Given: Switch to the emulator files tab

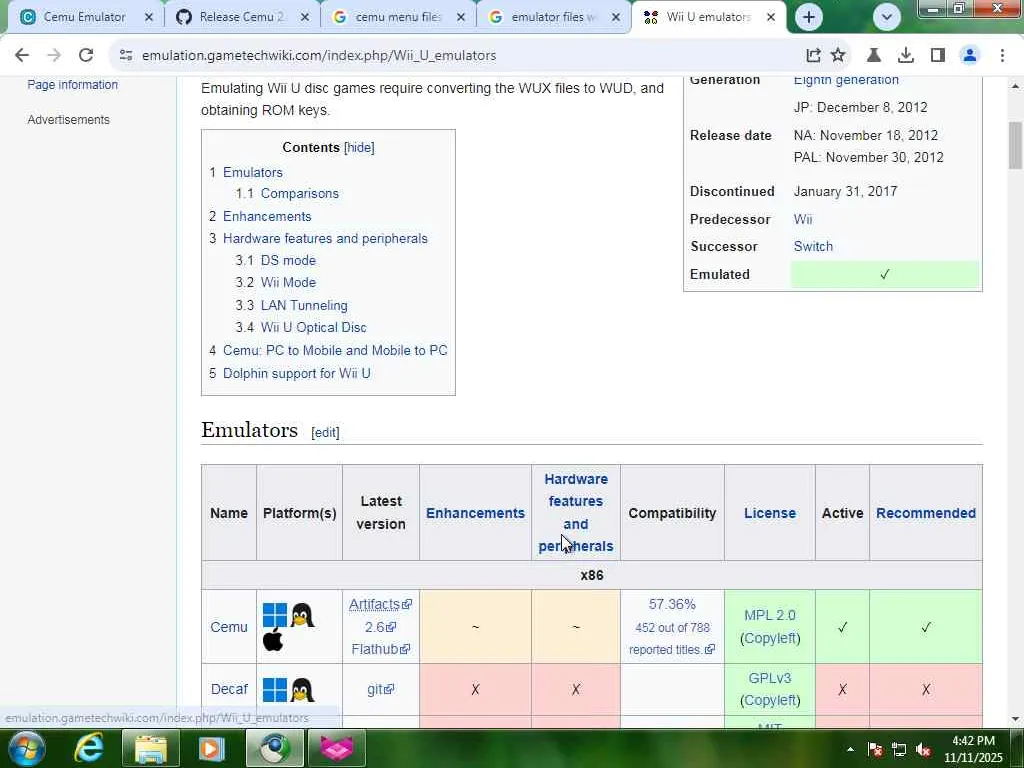Looking at the screenshot, I should coord(552,18).
